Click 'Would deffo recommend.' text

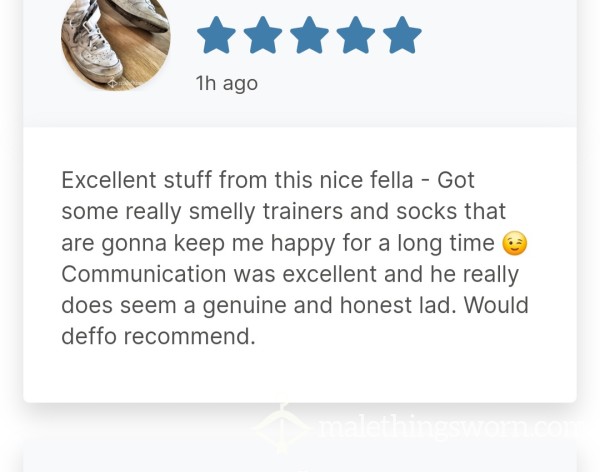pos(295,321)
